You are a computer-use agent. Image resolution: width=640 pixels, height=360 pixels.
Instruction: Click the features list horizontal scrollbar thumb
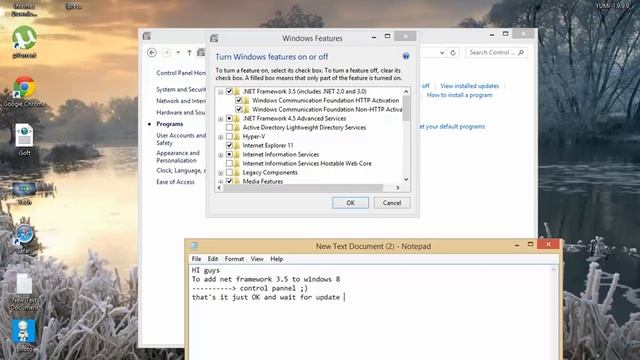click(303, 188)
